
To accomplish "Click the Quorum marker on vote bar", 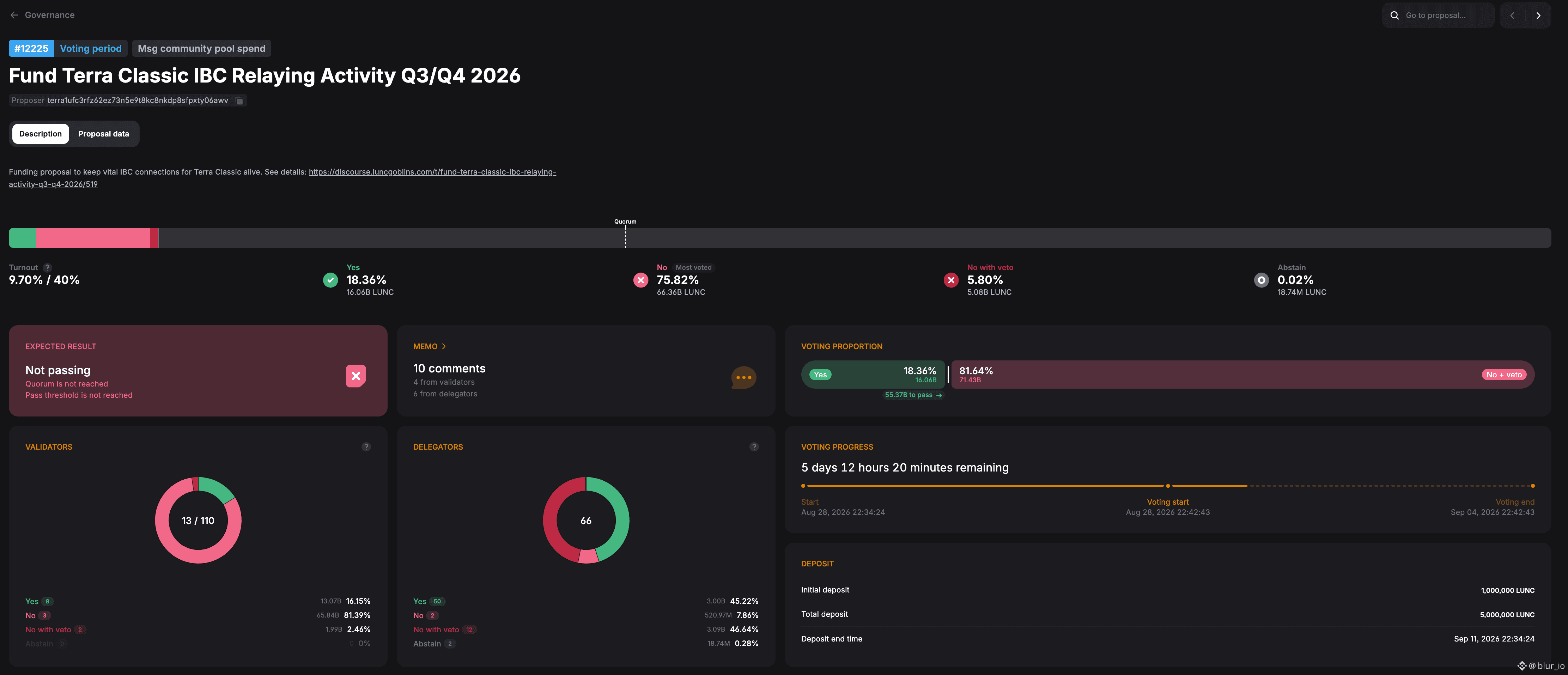I will [625, 234].
